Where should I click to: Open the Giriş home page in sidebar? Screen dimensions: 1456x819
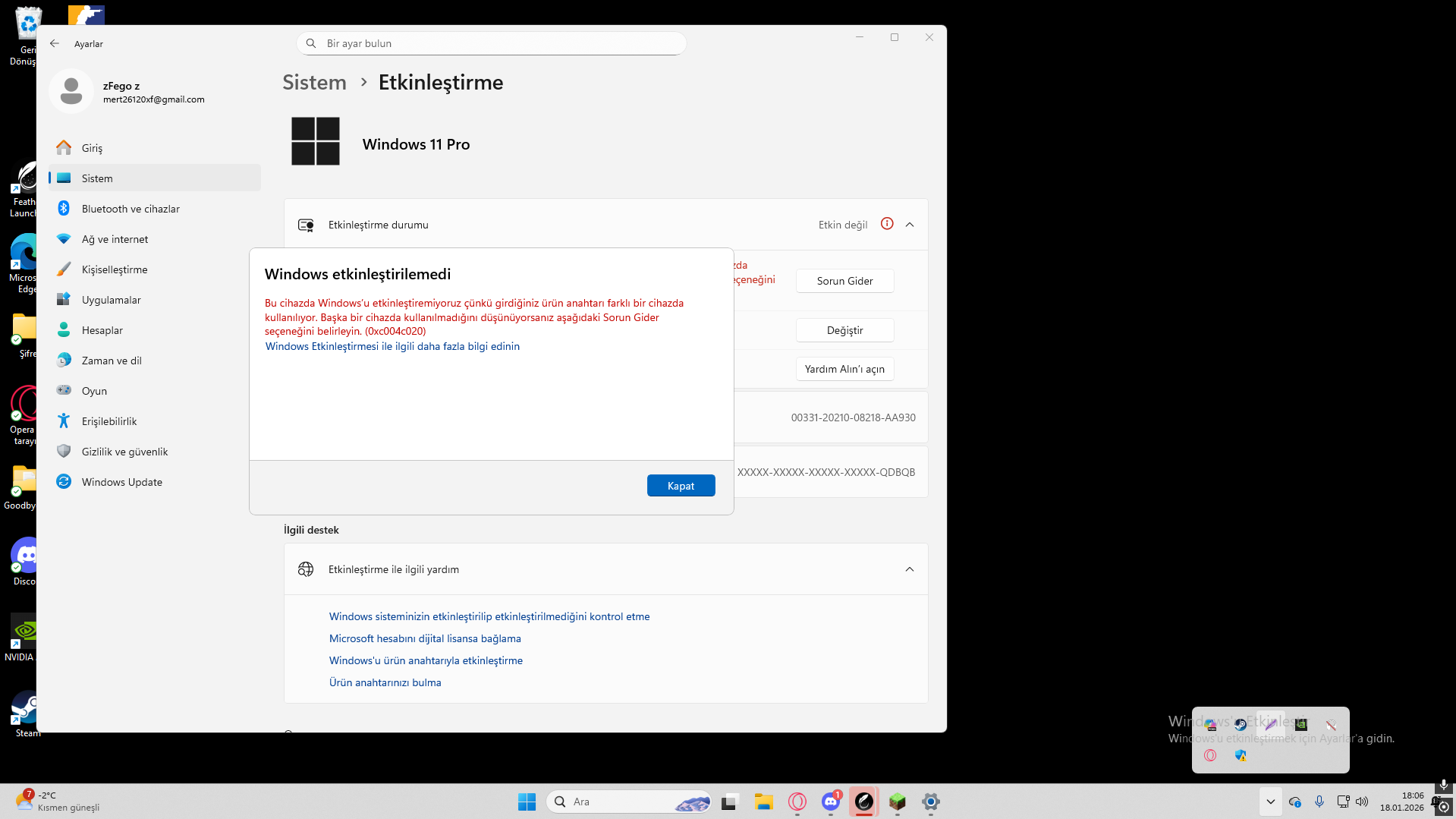click(x=155, y=148)
